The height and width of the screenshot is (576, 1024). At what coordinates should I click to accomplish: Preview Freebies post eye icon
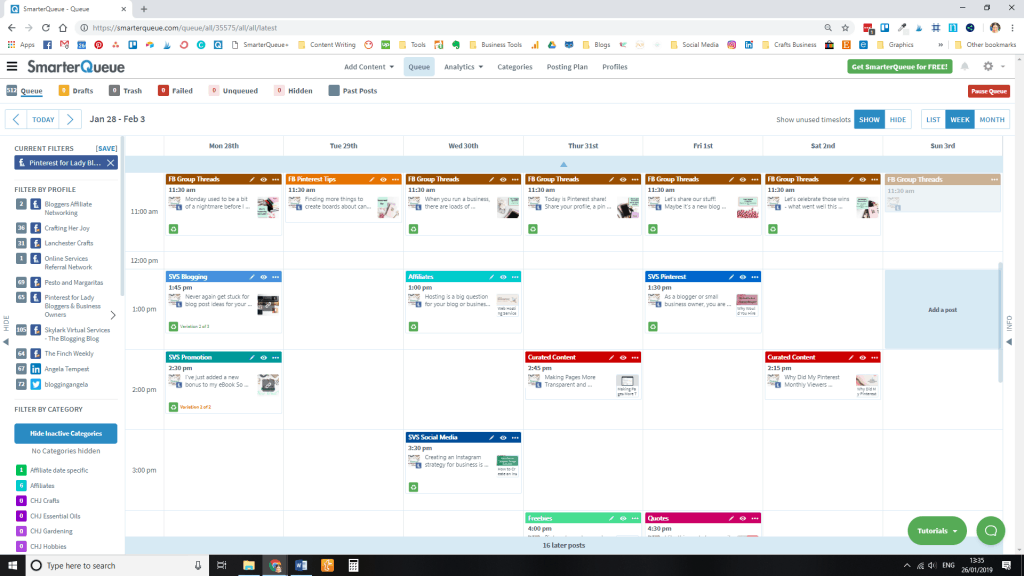623,519
